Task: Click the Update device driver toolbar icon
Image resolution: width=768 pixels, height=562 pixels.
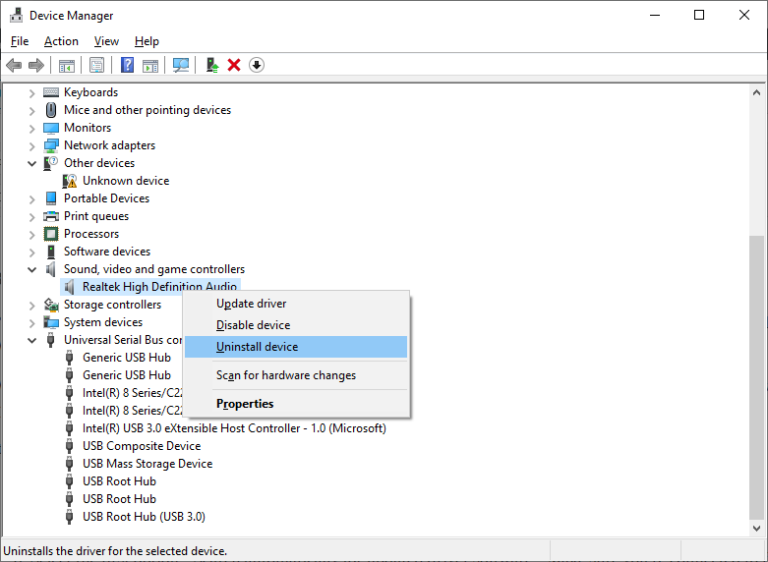Action: (x=212, y=65)
